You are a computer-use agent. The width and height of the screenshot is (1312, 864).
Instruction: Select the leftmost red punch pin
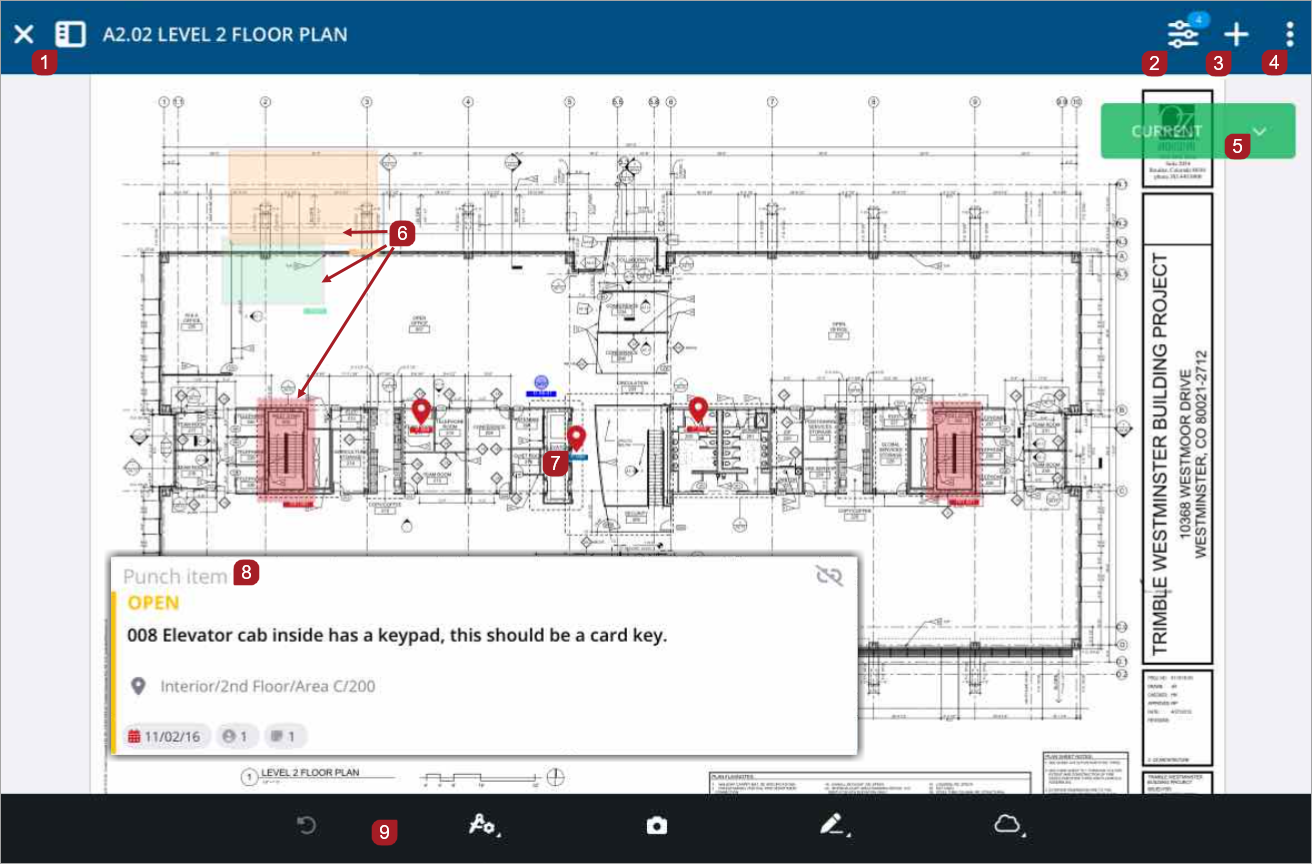click(421, 410)
